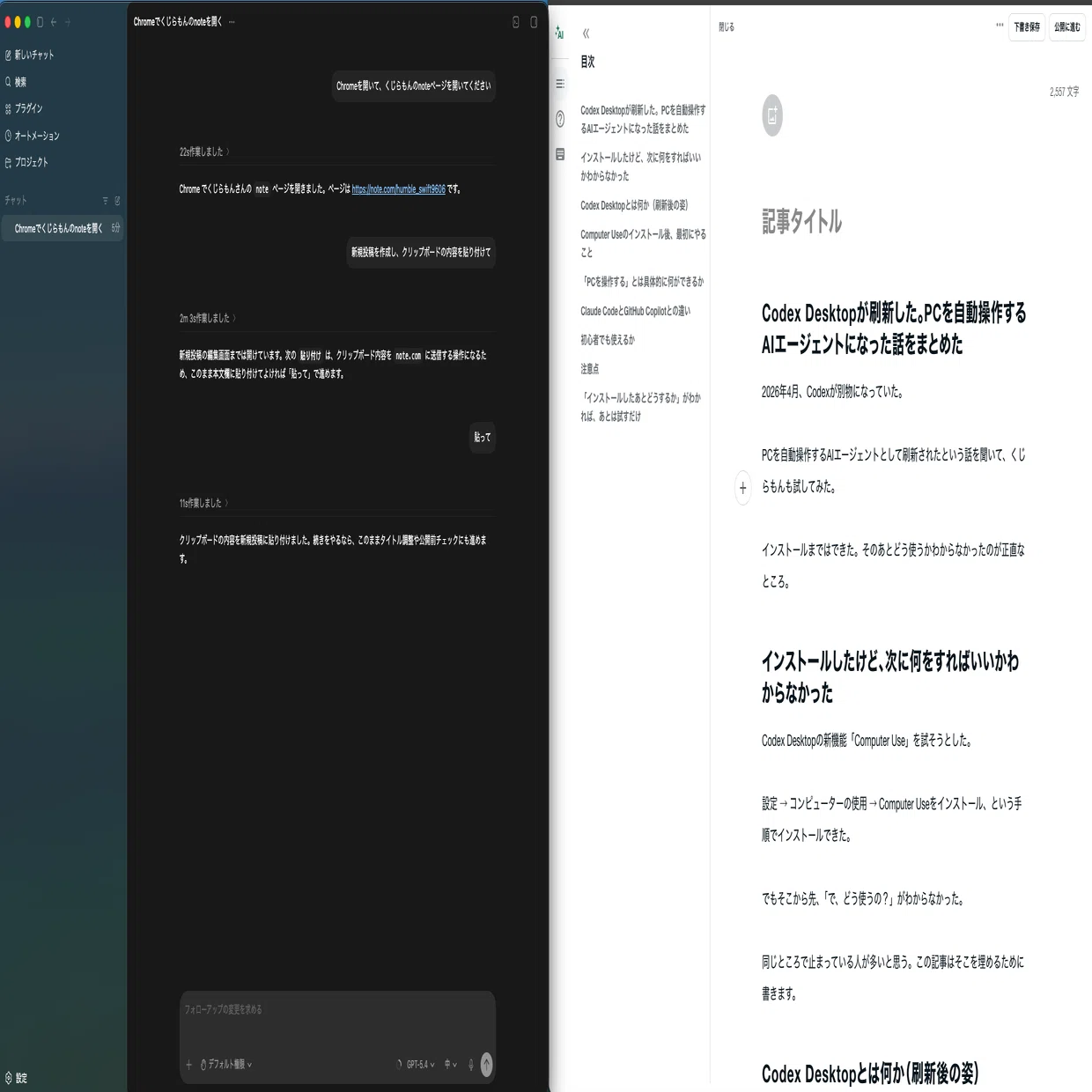Screen dimensions: 1092x1092
Task: Open the note editor three-dot menu
Action: (1000, 26)
